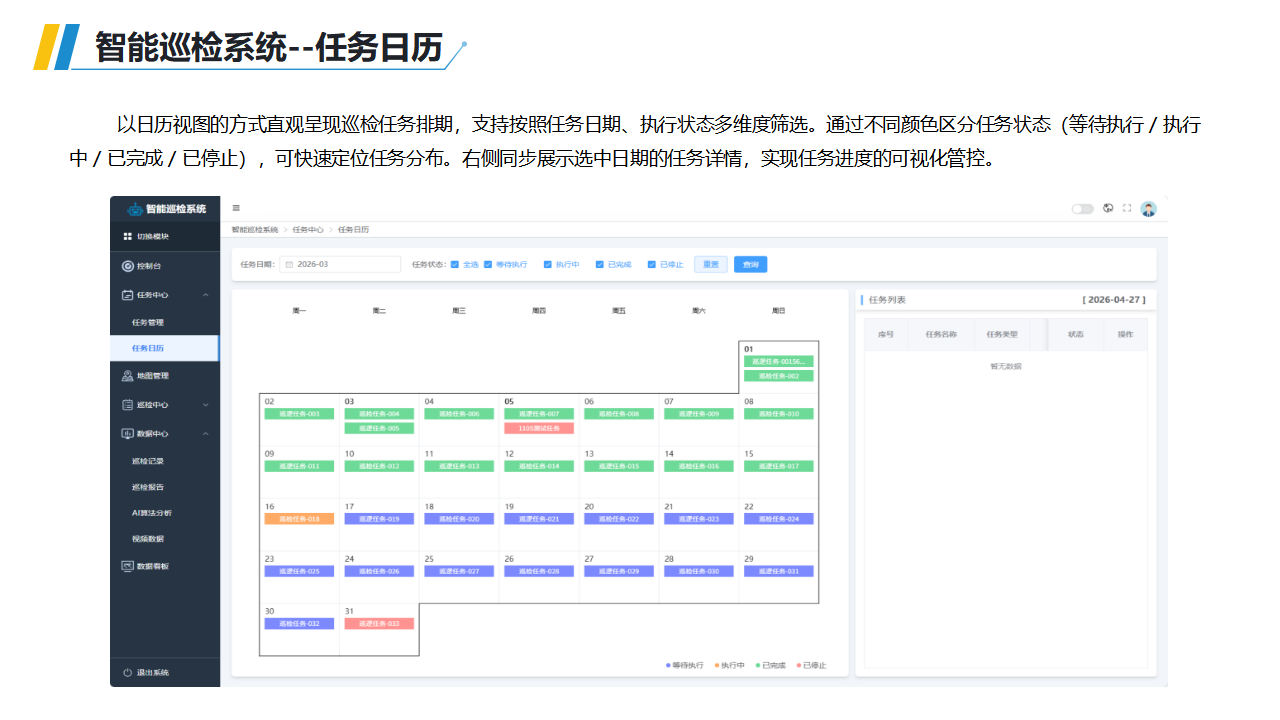Collapse the 数据中心 submenu chevron
The height and width of the screenshot is (720, 1280).
point(205,434)
